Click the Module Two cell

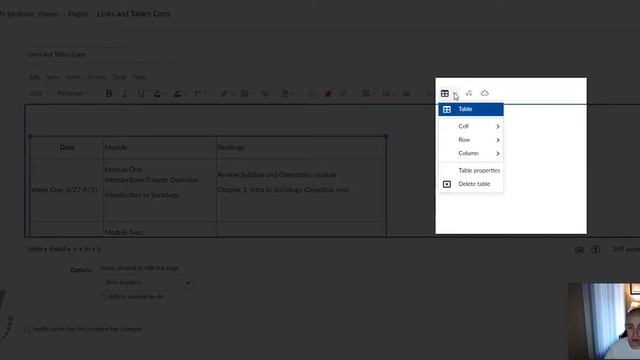tap(160, 229)
